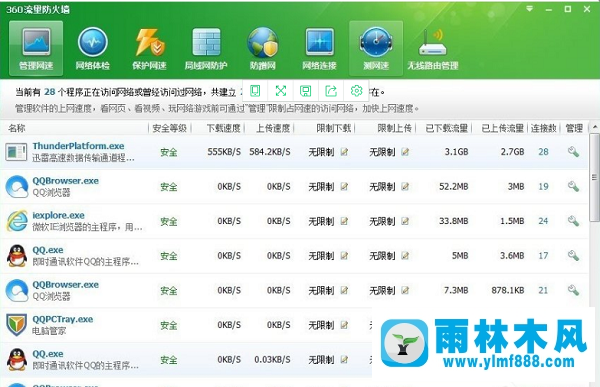Select the QQPCTray.exe process name
The height and width of the screenshot is (387, 600).
[x=63, y=319]
